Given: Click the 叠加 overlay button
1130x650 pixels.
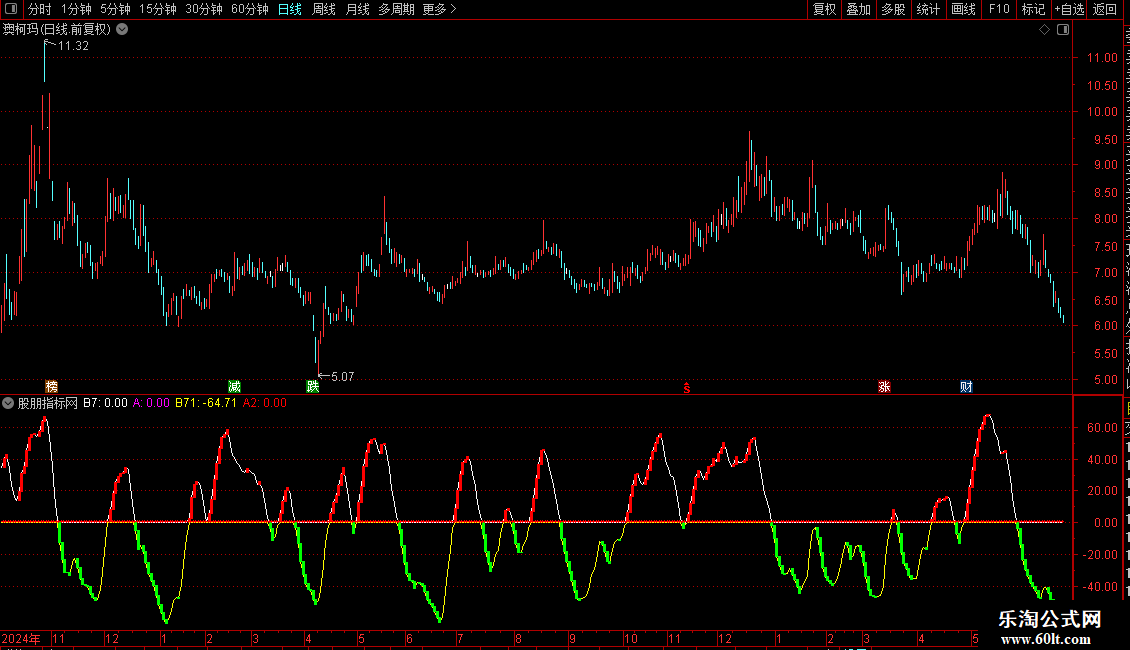Looking at the screenshot, I should [x=858, y=9].
